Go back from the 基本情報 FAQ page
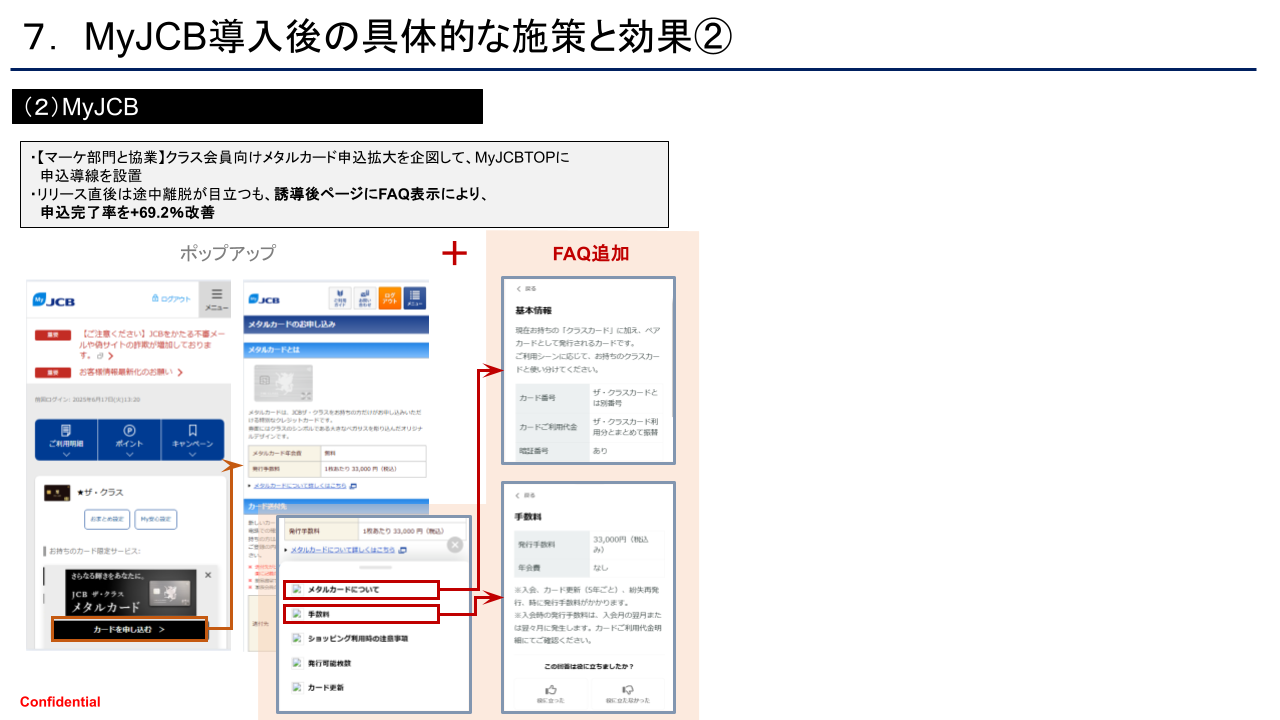This screenshot has height=720, width=1280. click(x=526, y=288)
